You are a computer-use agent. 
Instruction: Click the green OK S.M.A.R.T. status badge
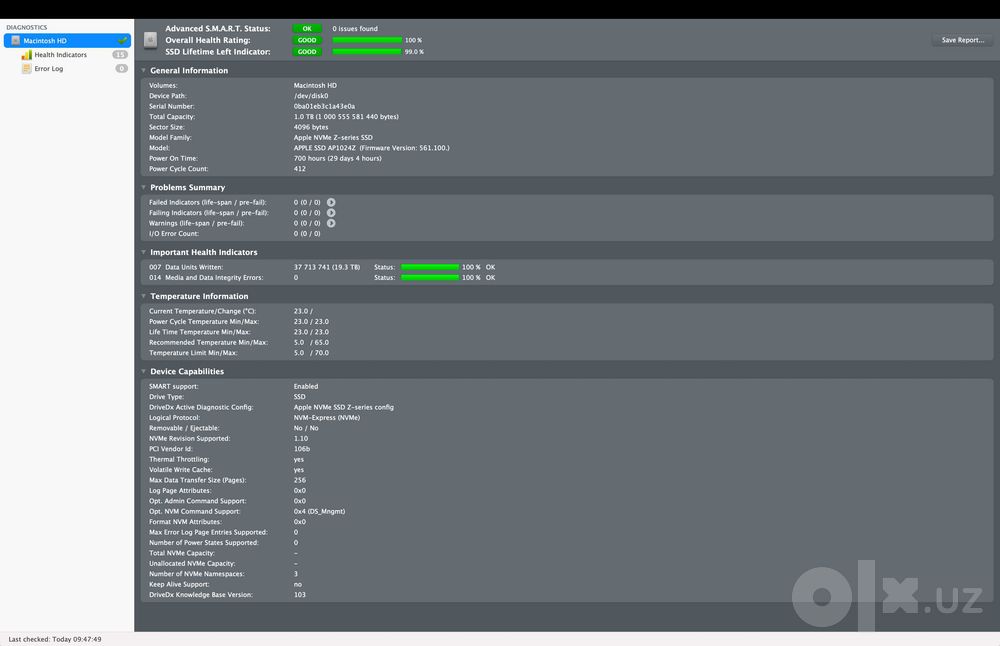coord(307,29)
